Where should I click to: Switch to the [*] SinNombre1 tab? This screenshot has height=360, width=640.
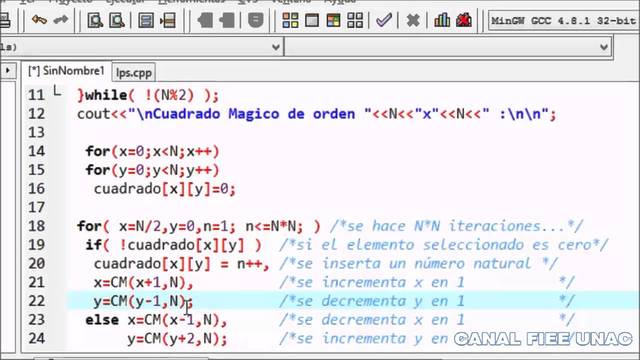66,71
